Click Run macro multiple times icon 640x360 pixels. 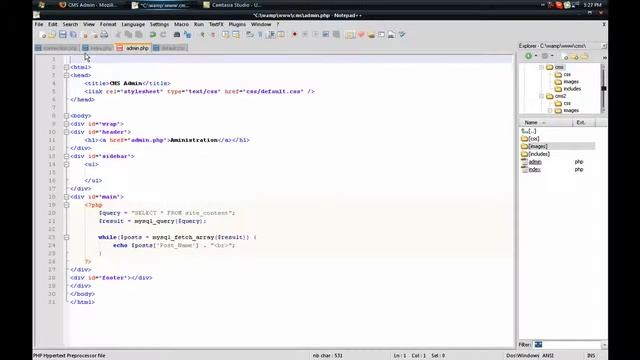tap(326, 35)
